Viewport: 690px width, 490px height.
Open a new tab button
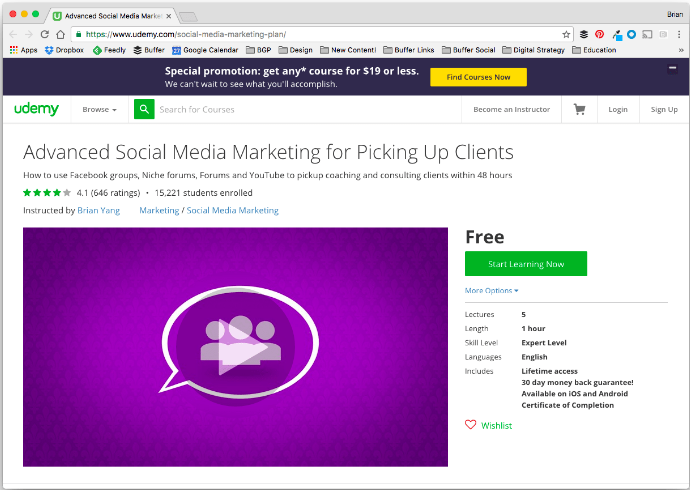188,17
